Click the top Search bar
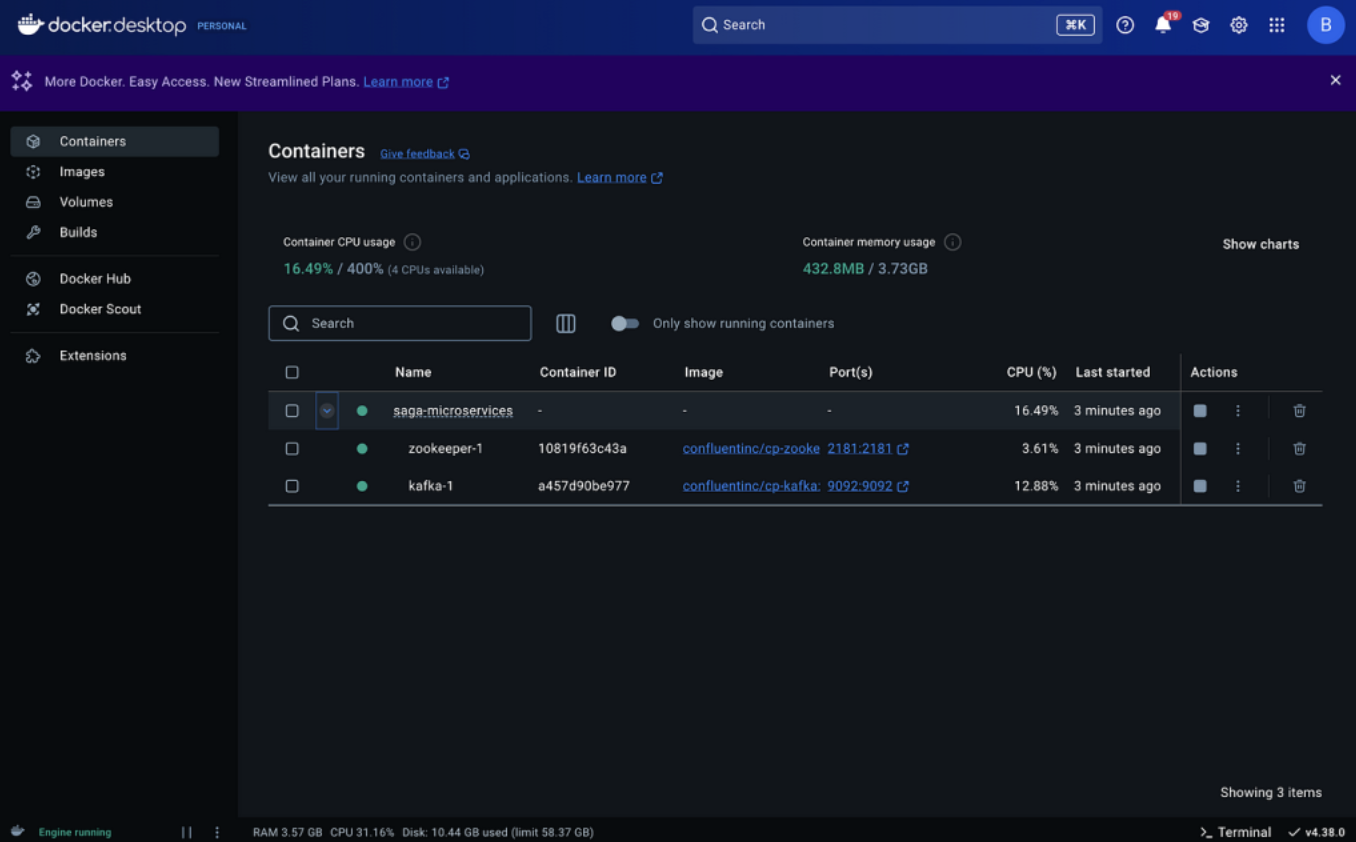 coord(897,25)
